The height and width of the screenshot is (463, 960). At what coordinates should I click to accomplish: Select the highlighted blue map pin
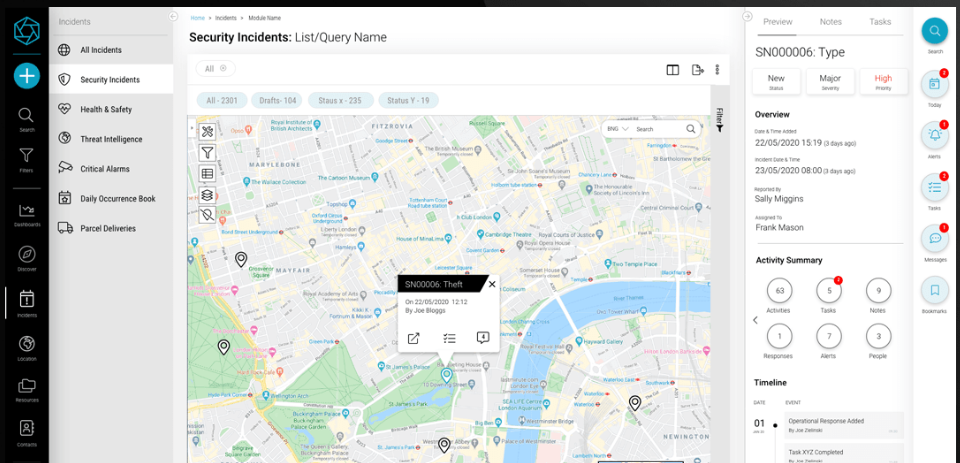click(447, 375)
